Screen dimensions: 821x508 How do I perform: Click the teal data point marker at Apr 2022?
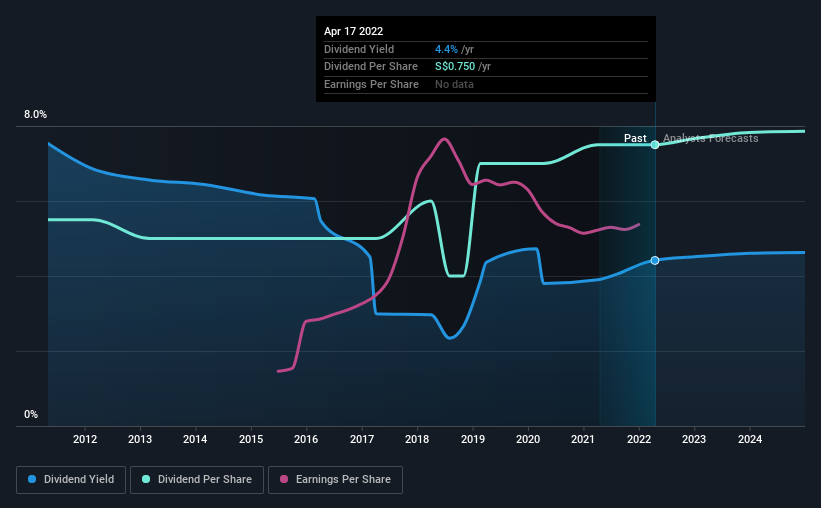point(655,145)
